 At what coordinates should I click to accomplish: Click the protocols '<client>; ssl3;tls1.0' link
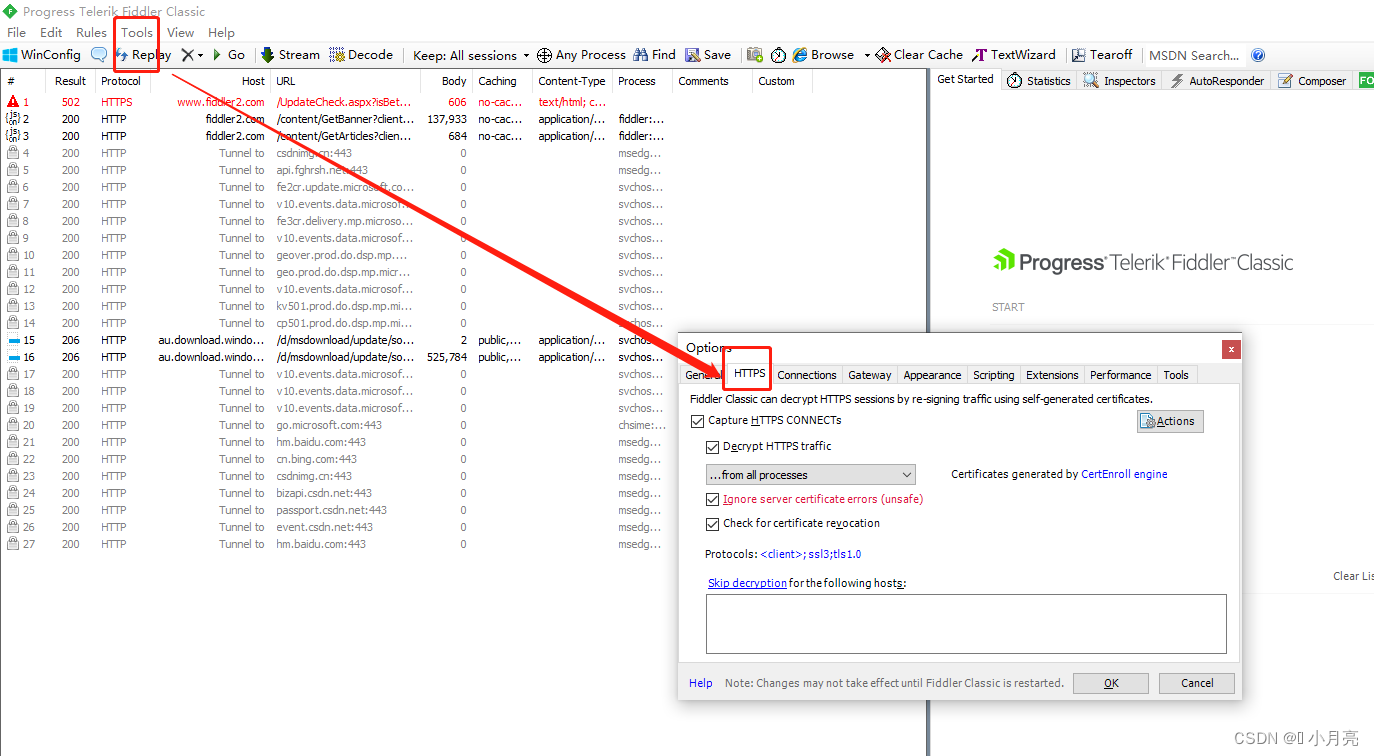coord(810,554)
